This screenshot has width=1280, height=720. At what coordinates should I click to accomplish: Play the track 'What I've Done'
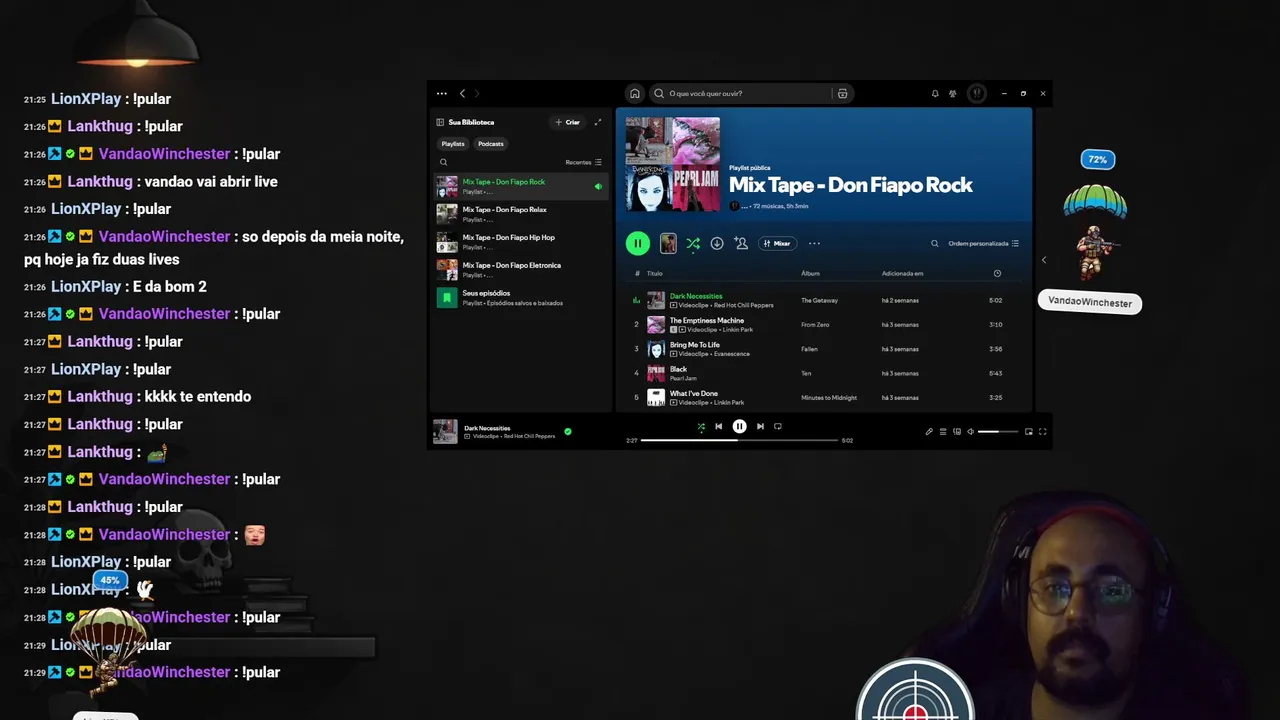[x=694, y=393]
